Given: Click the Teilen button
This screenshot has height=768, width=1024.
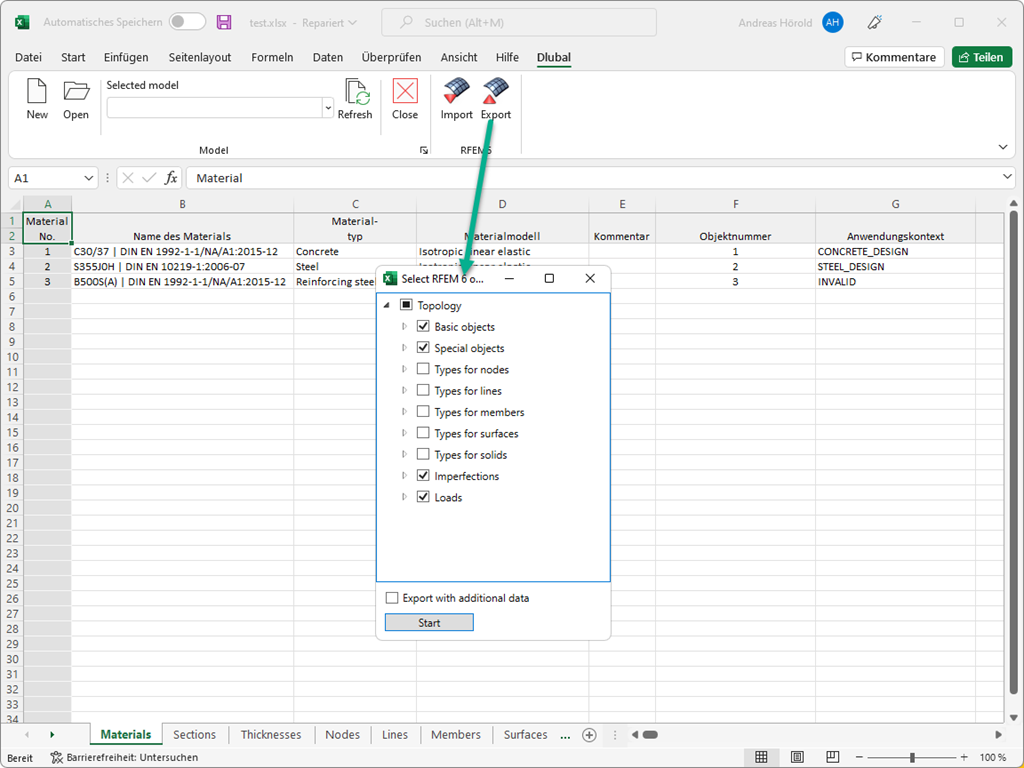Looking at the screenshot, I should tap(981, 57).
